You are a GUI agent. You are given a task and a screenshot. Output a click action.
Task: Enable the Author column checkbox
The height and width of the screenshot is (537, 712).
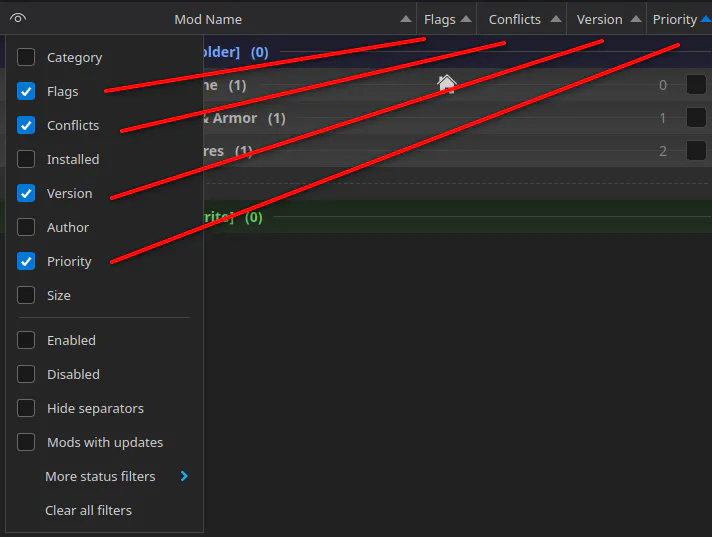coord(26,227)
